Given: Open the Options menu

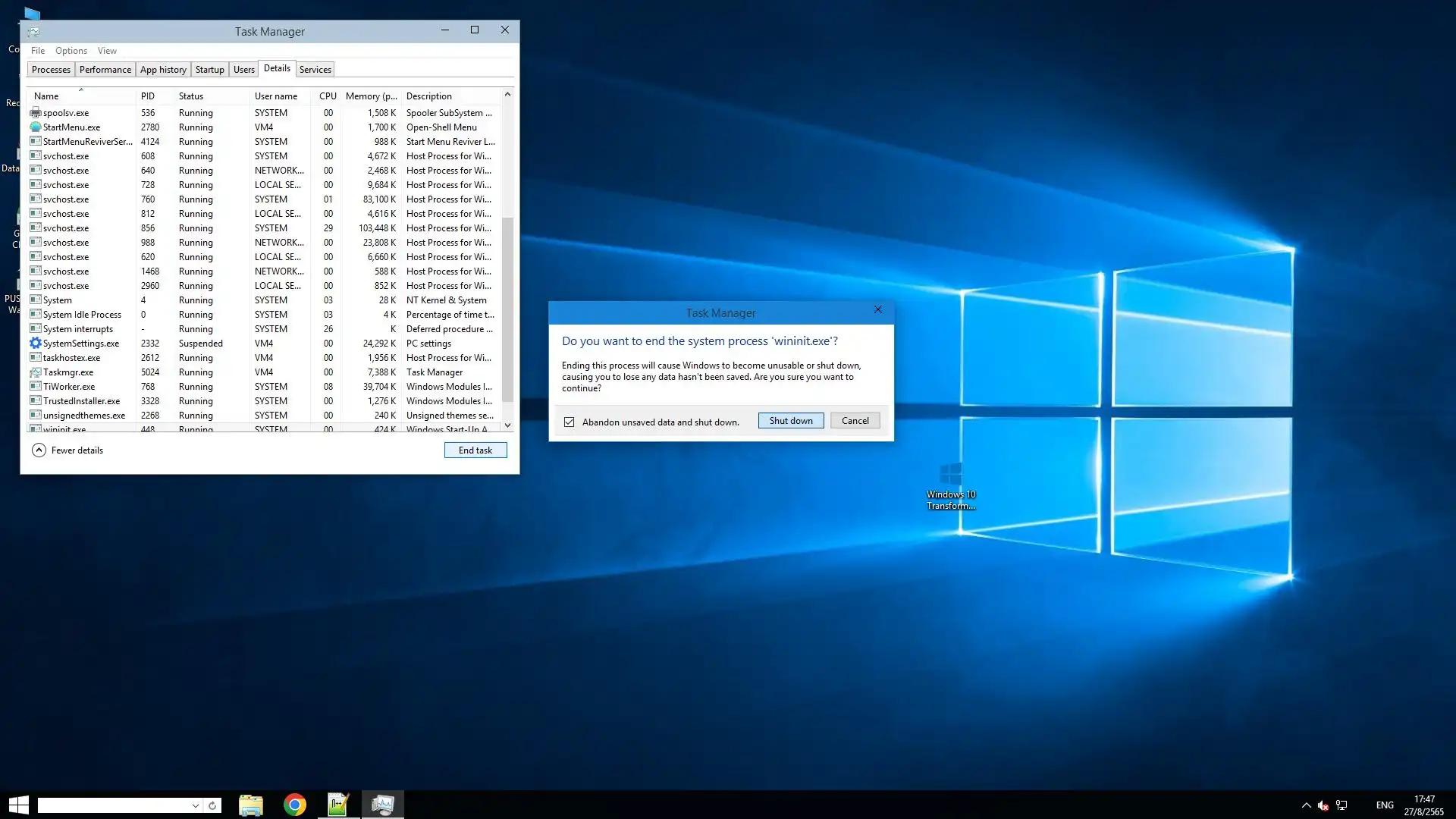Looking at the screenshot, I should [x=71, y=51].
